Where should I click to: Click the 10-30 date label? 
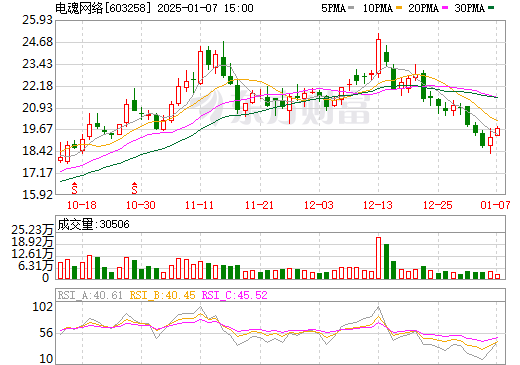coord(141,205)
